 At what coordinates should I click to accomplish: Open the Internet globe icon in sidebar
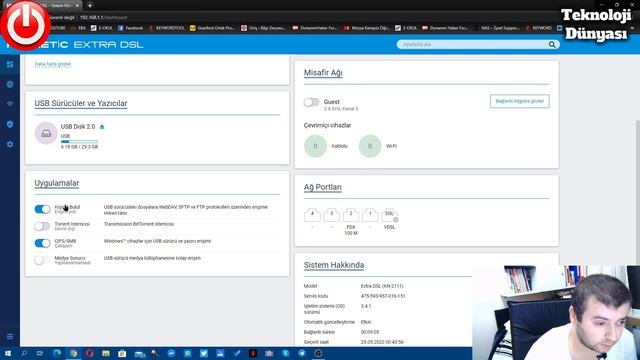tap(10, 84)
